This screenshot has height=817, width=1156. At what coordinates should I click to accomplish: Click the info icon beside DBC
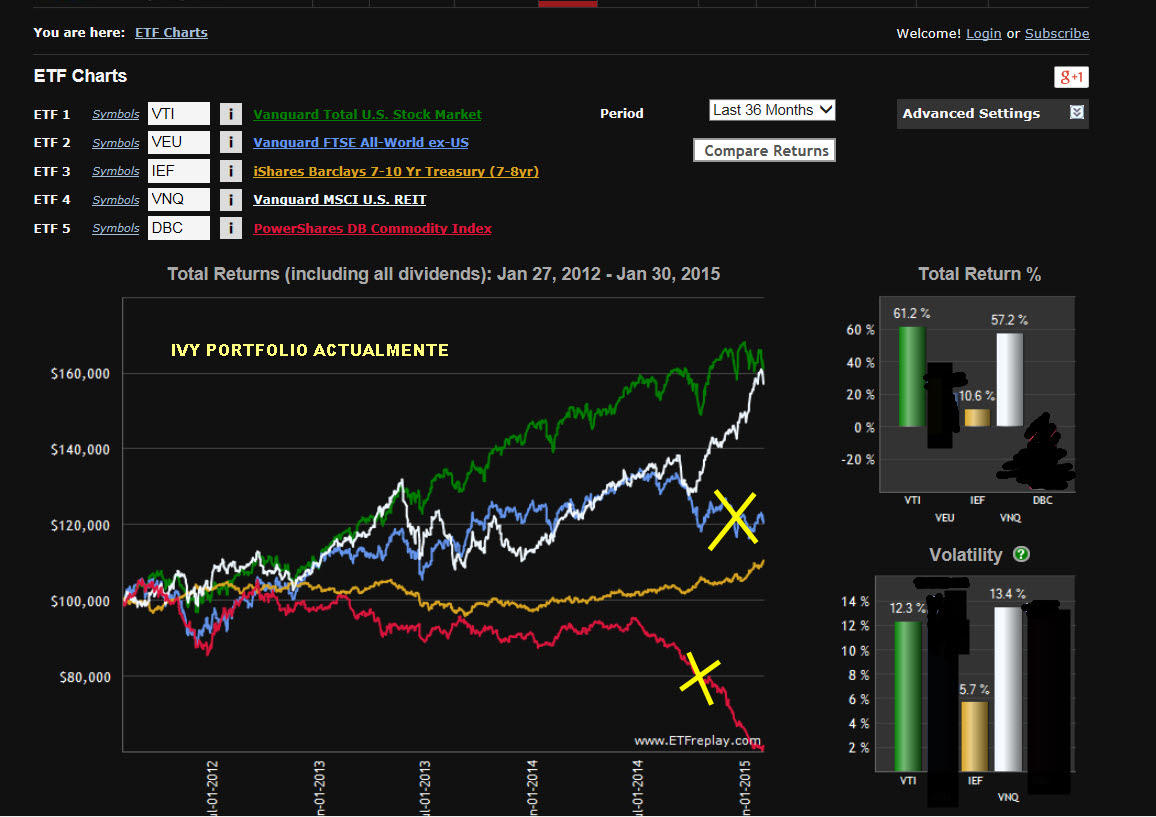point(230,228)
